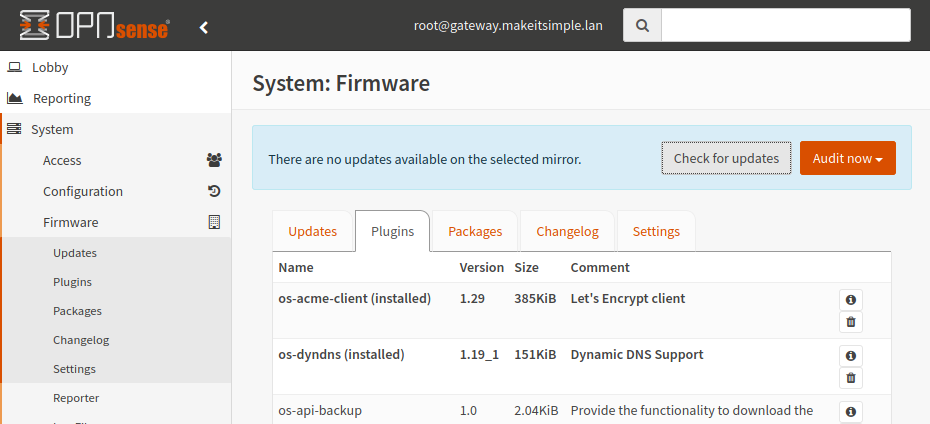Click the OPNsense logo
Viewport: 930px width, 424px height.
tap(95, 26)
